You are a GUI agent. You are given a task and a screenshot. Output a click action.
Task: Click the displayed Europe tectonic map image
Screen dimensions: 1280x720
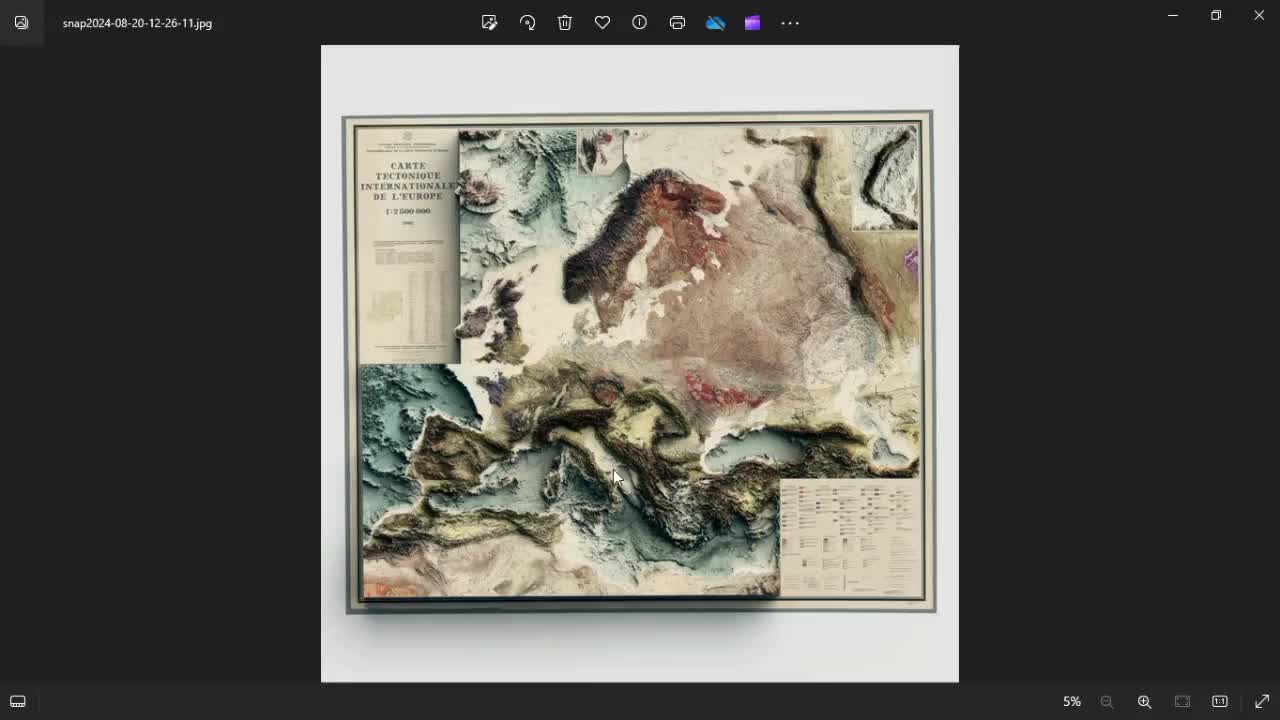[640, 363]
